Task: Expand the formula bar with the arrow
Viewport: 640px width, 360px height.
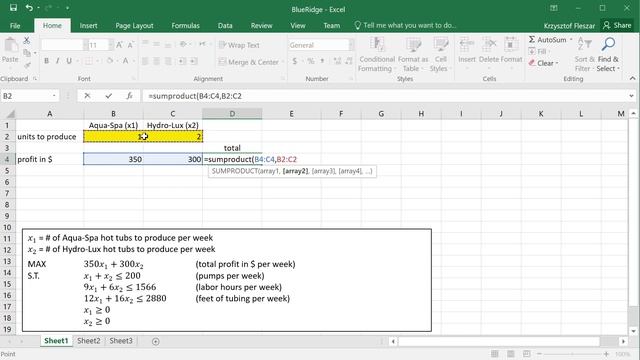Action: coord(631,96)
